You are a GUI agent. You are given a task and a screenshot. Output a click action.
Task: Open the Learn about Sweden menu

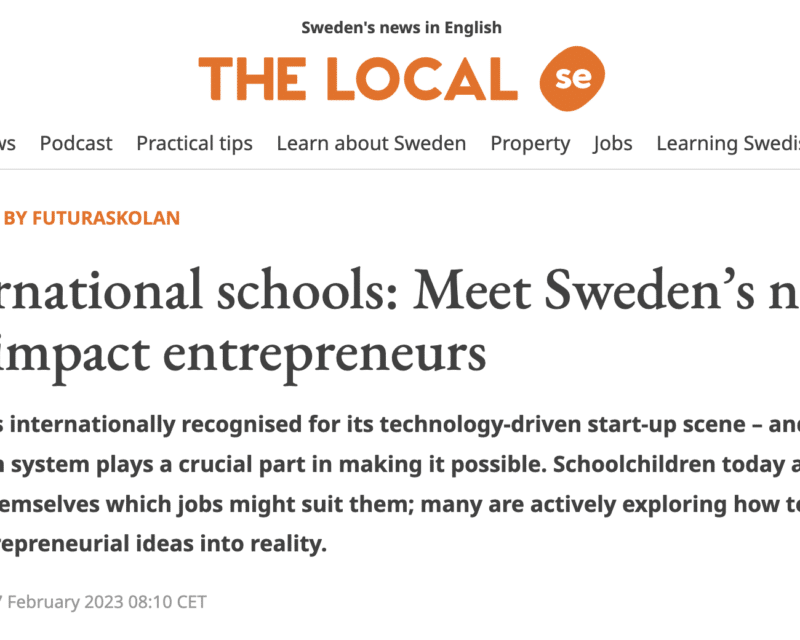[371, 143]
